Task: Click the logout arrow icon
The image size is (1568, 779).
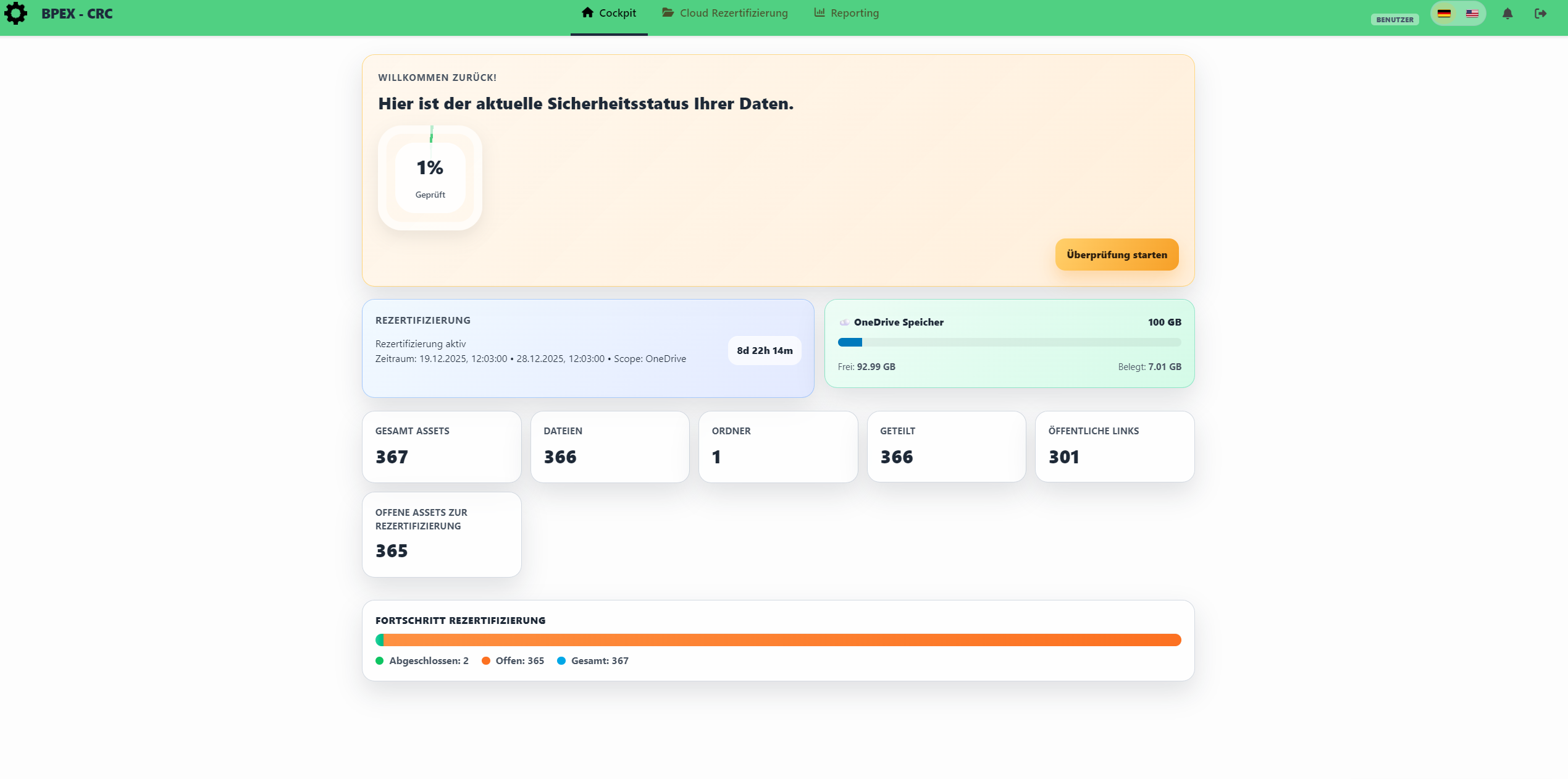Action: 1540,14
